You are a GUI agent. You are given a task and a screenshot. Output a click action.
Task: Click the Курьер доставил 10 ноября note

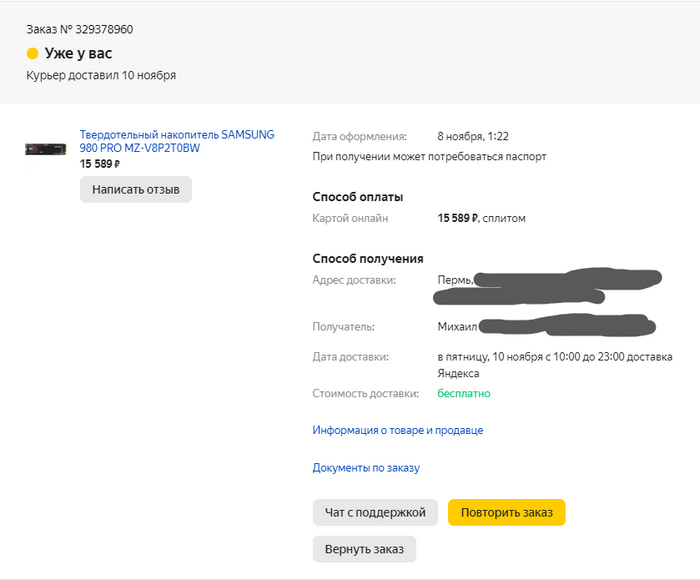[101, 75]
